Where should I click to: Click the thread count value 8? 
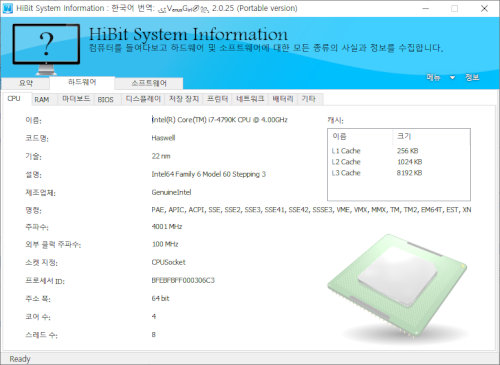tap(154, 334)
